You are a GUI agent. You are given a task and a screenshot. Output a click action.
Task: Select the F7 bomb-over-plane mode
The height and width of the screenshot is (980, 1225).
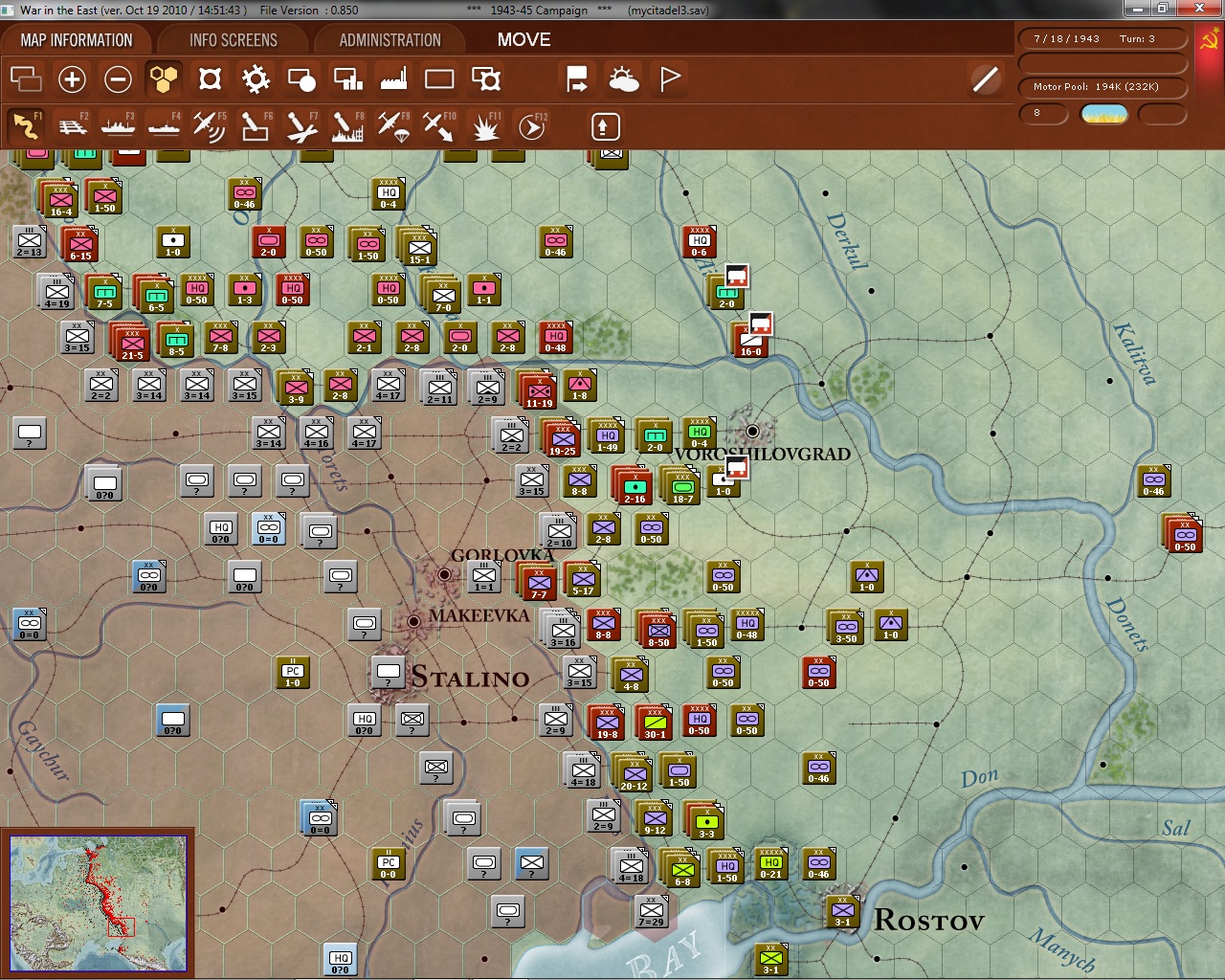click(x=301, y=126)
